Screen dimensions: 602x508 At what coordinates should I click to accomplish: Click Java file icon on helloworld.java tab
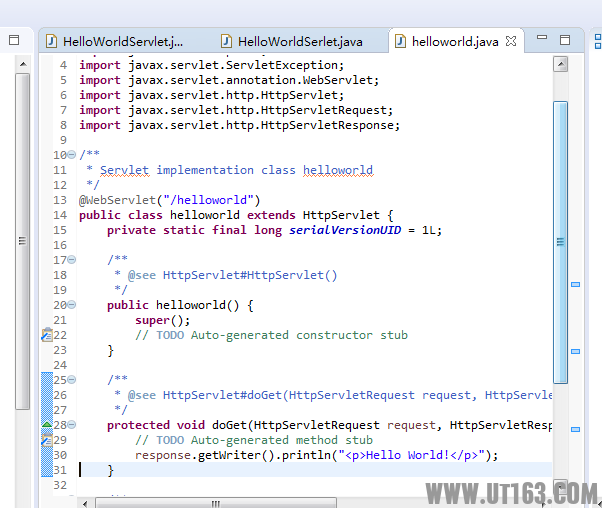tap(400, 41)
